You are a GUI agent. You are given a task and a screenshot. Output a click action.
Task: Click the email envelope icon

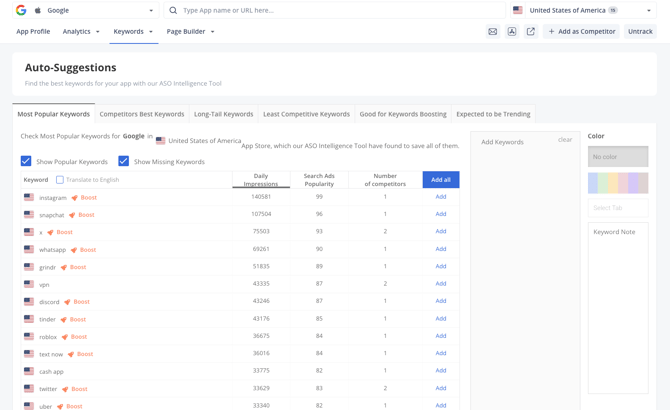[x=493, y=31]
